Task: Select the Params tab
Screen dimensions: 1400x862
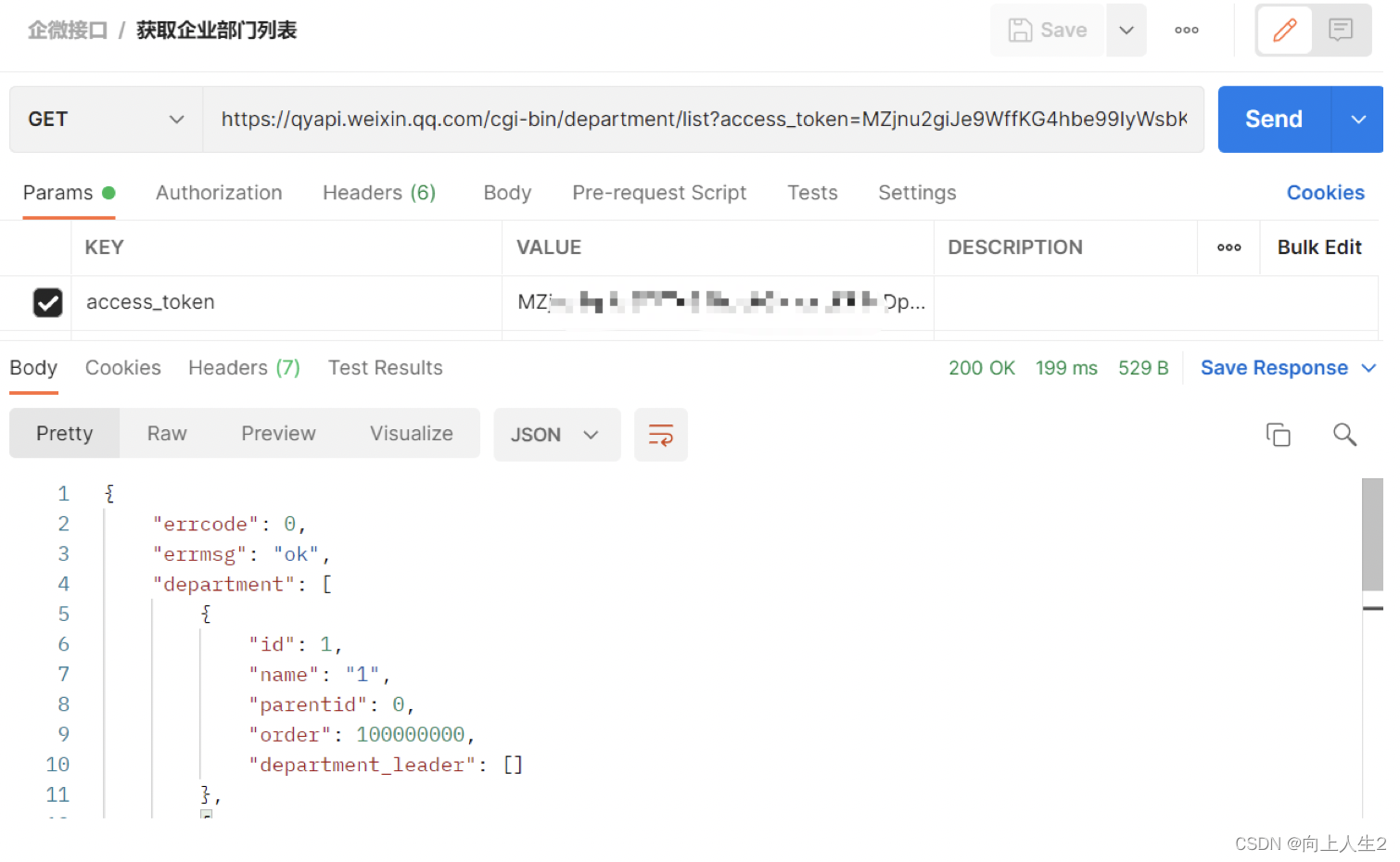Action: 69,193
